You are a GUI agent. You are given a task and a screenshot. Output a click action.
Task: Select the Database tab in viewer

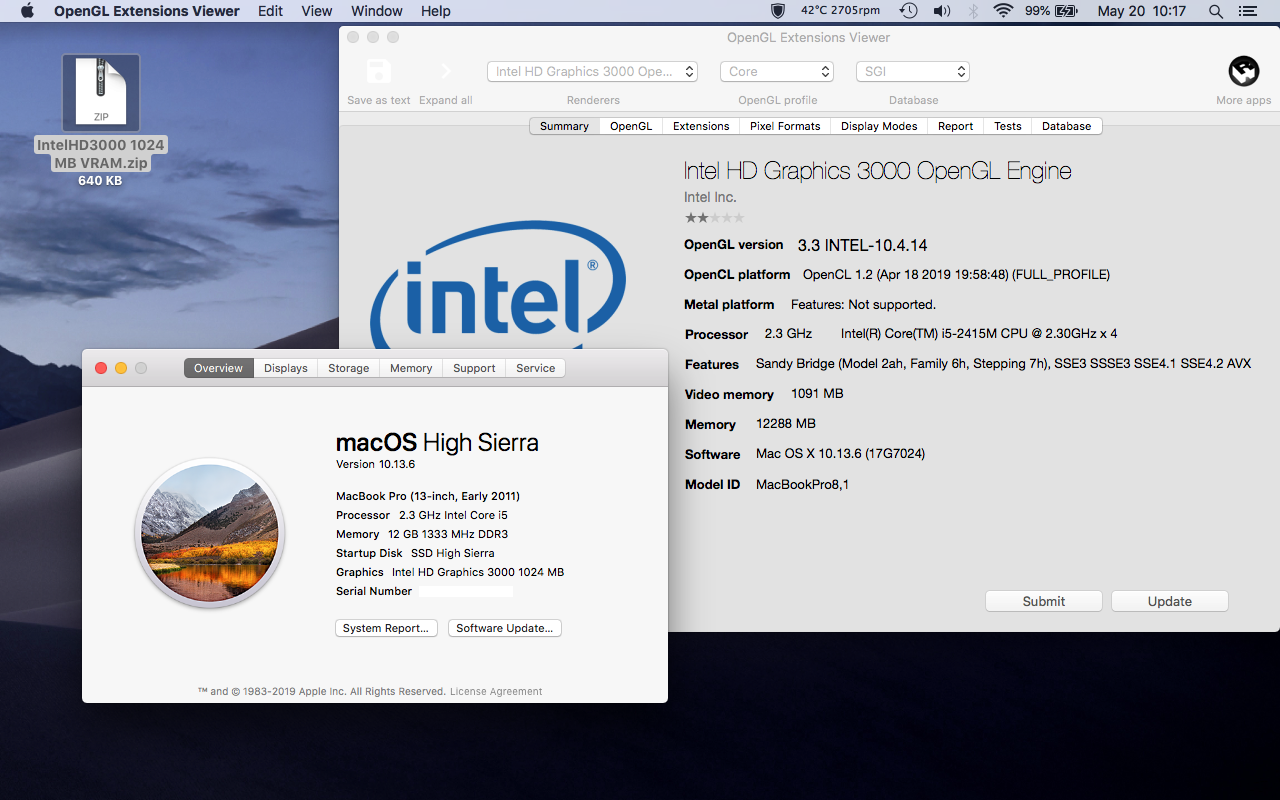(x=1067, y=126)
